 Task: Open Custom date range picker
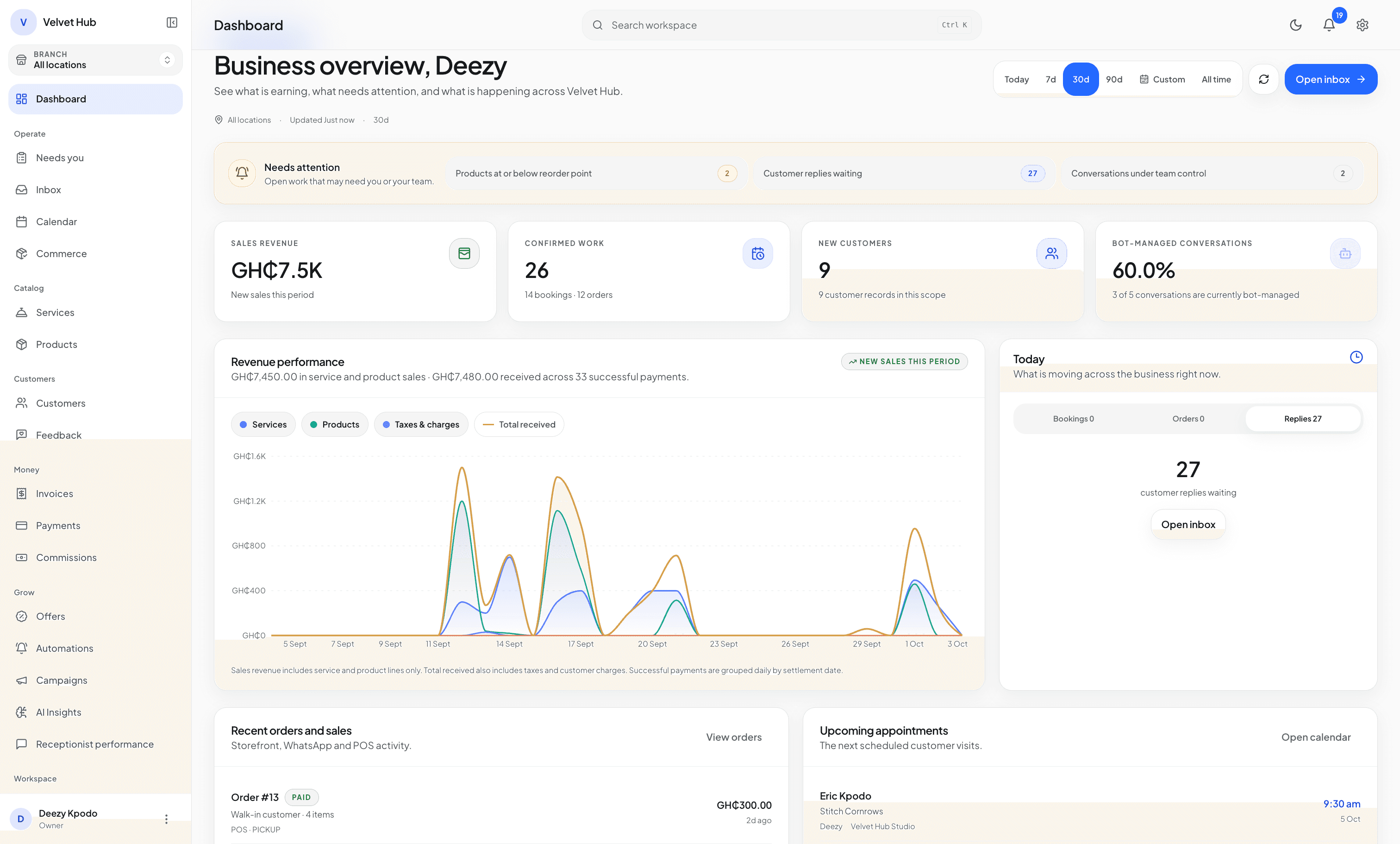tap(1162, 79)
